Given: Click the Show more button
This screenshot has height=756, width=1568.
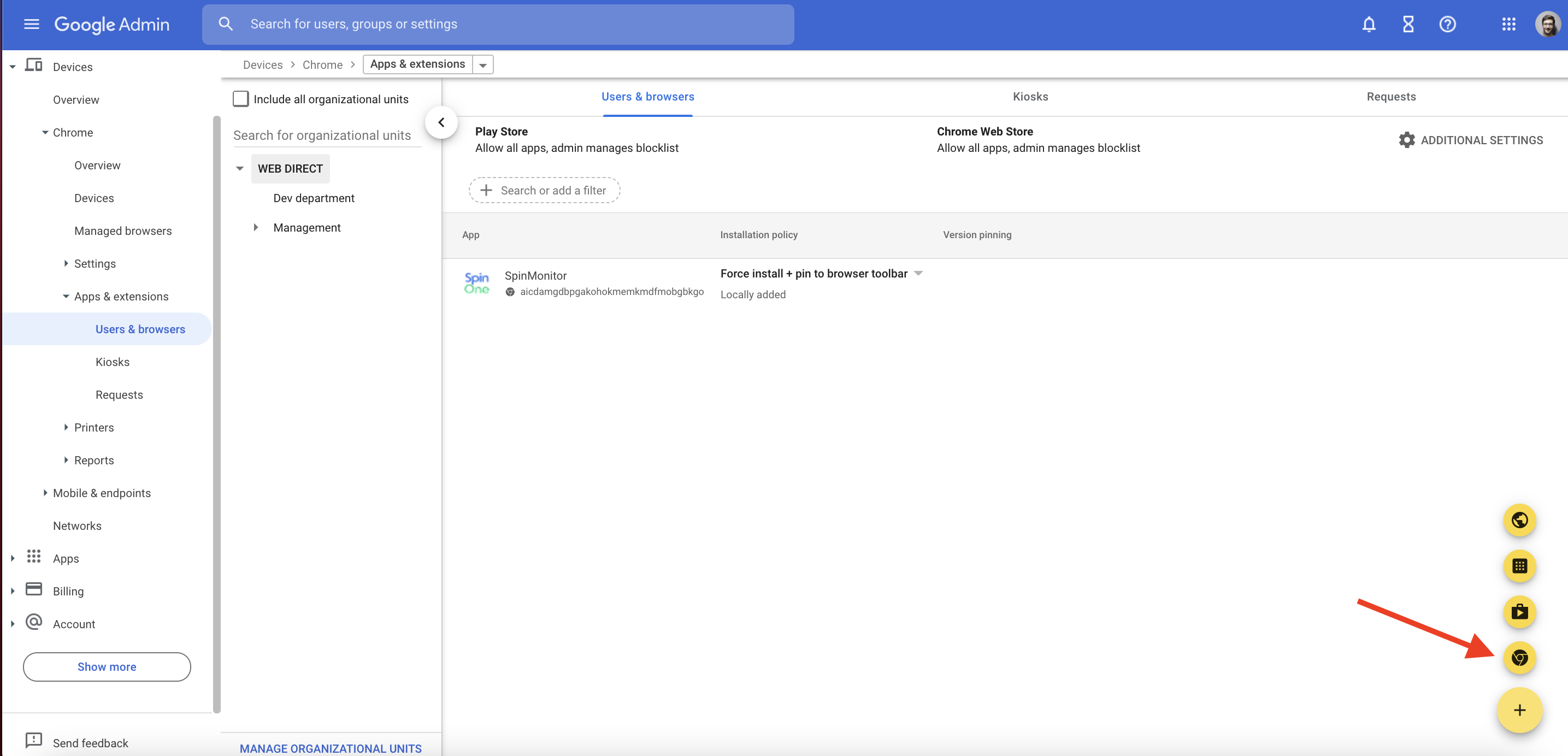Looking at the screenshot, I should click(x=107, y=666).
